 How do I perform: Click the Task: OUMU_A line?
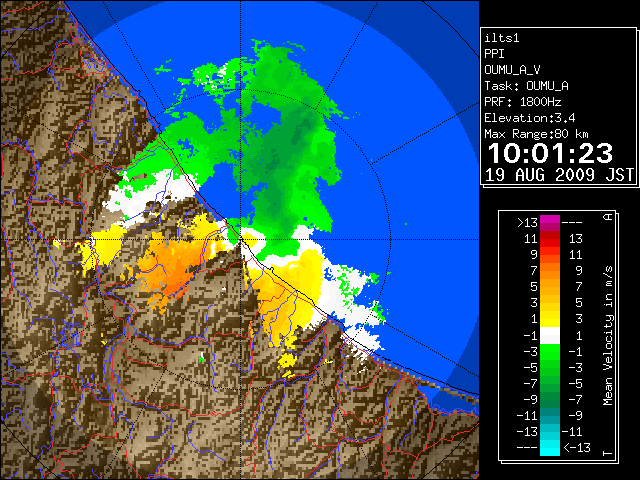point(526,86)
